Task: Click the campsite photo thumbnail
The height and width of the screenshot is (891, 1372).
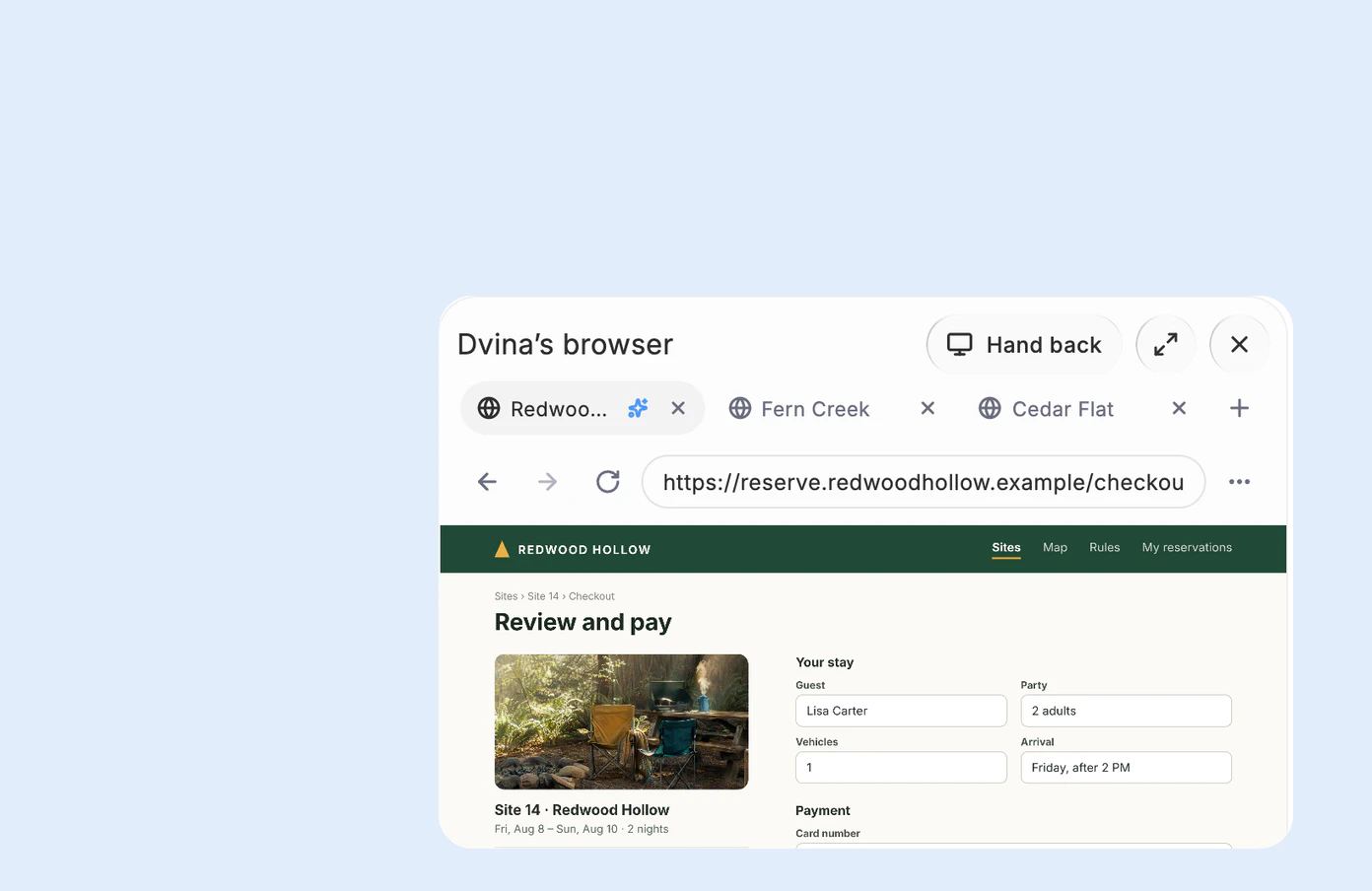Action: (x=621, y=721)
